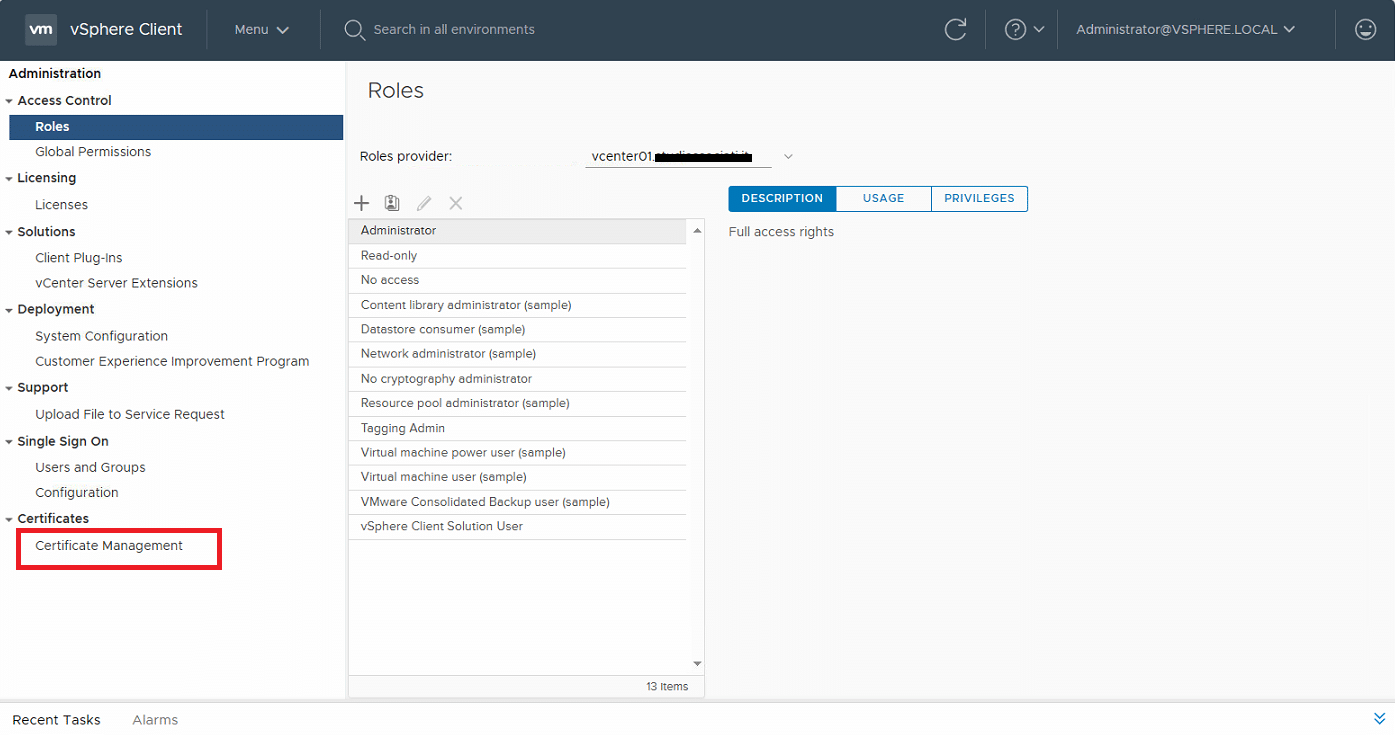
Task: Select Datastore consumer (sample) role
Action: pos(518,330)
